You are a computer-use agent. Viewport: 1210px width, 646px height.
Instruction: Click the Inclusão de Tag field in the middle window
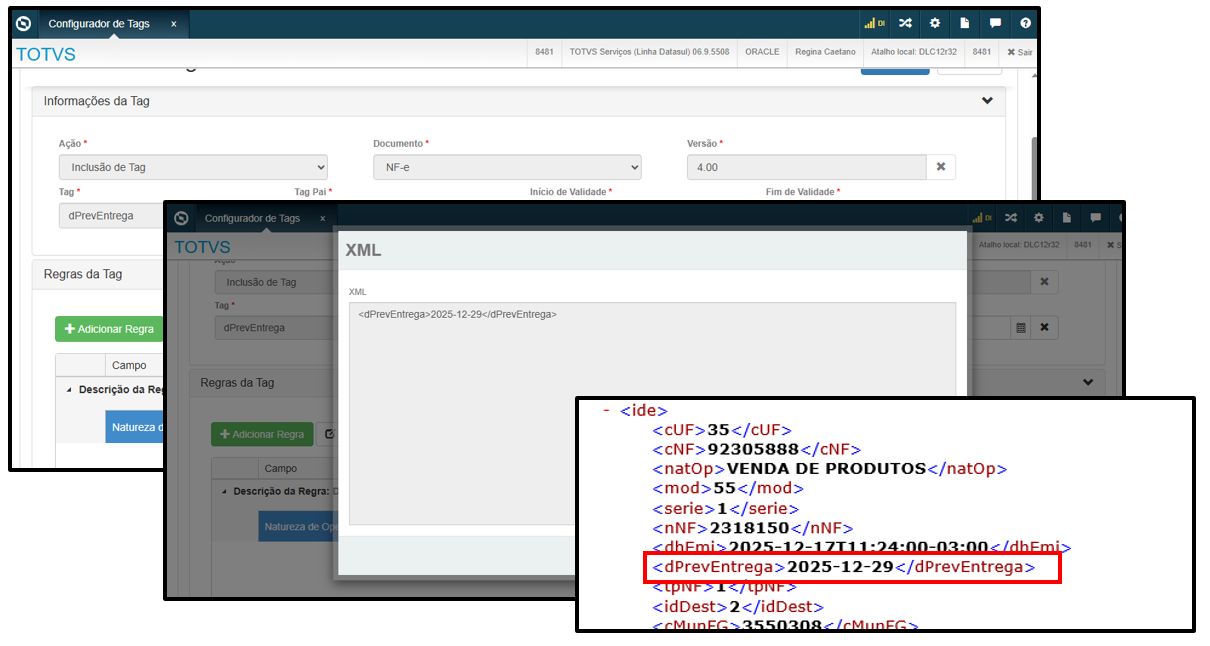pyautogui.click(x=276, y=282)
